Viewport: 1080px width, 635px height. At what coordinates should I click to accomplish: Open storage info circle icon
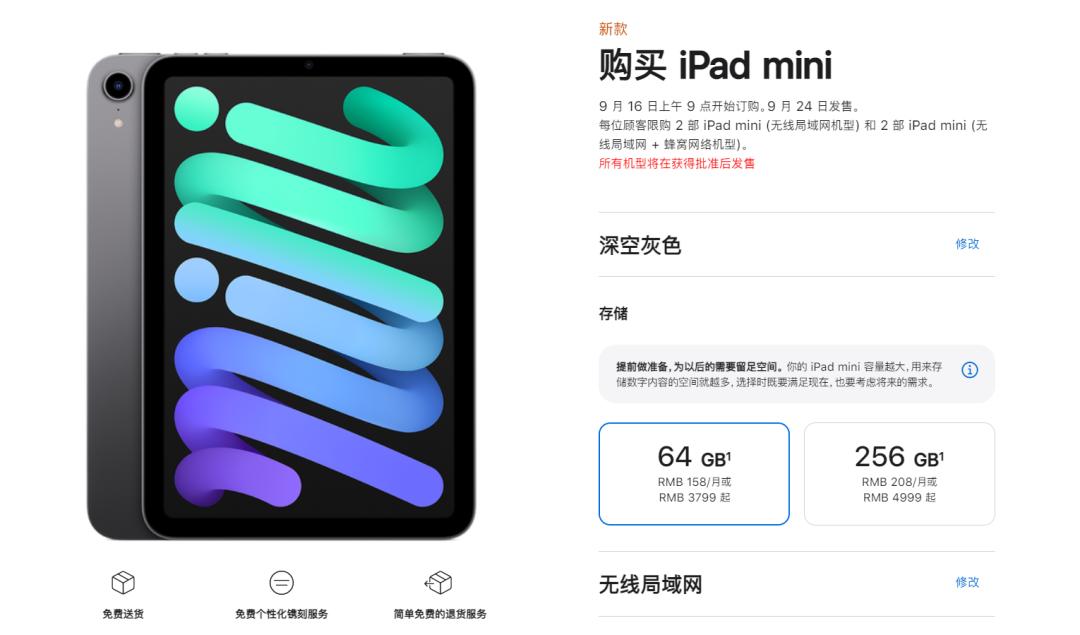coord(969,370)
